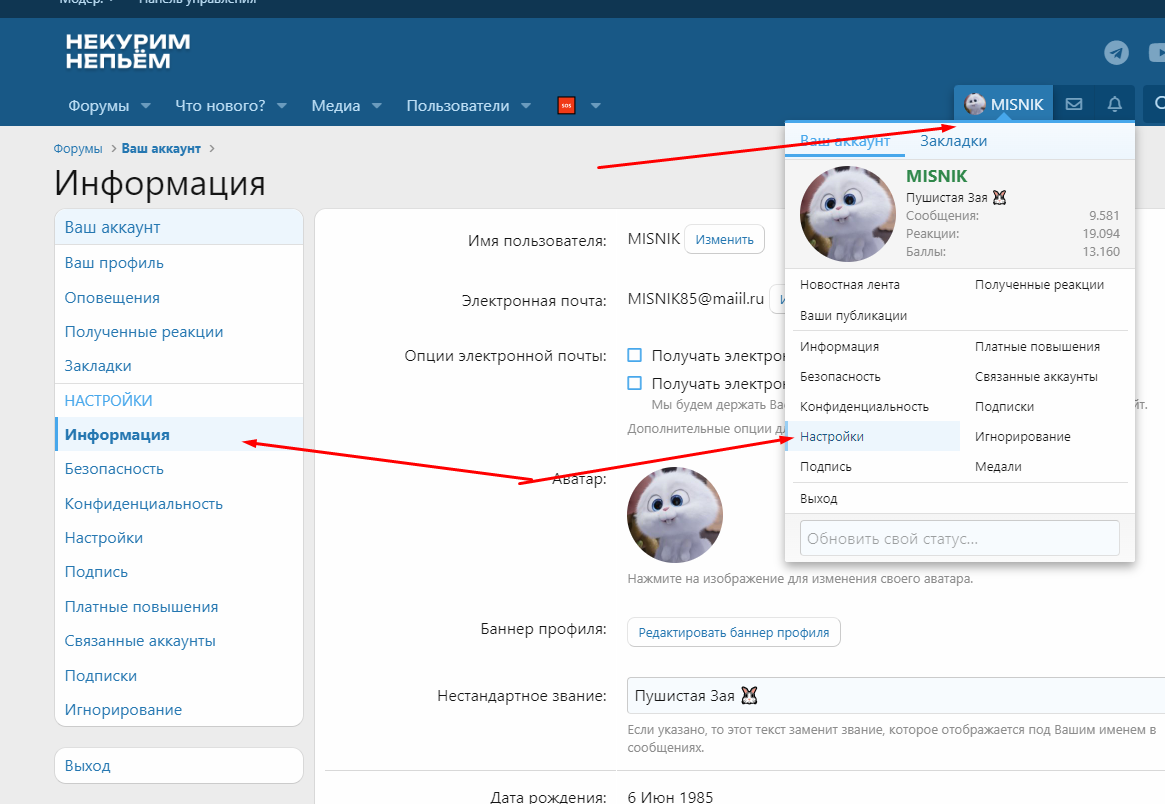Screen dimensions: 1165x804
Task: Enable the second 'Получать электрон' email checkbox
Action: pos(635,383)
